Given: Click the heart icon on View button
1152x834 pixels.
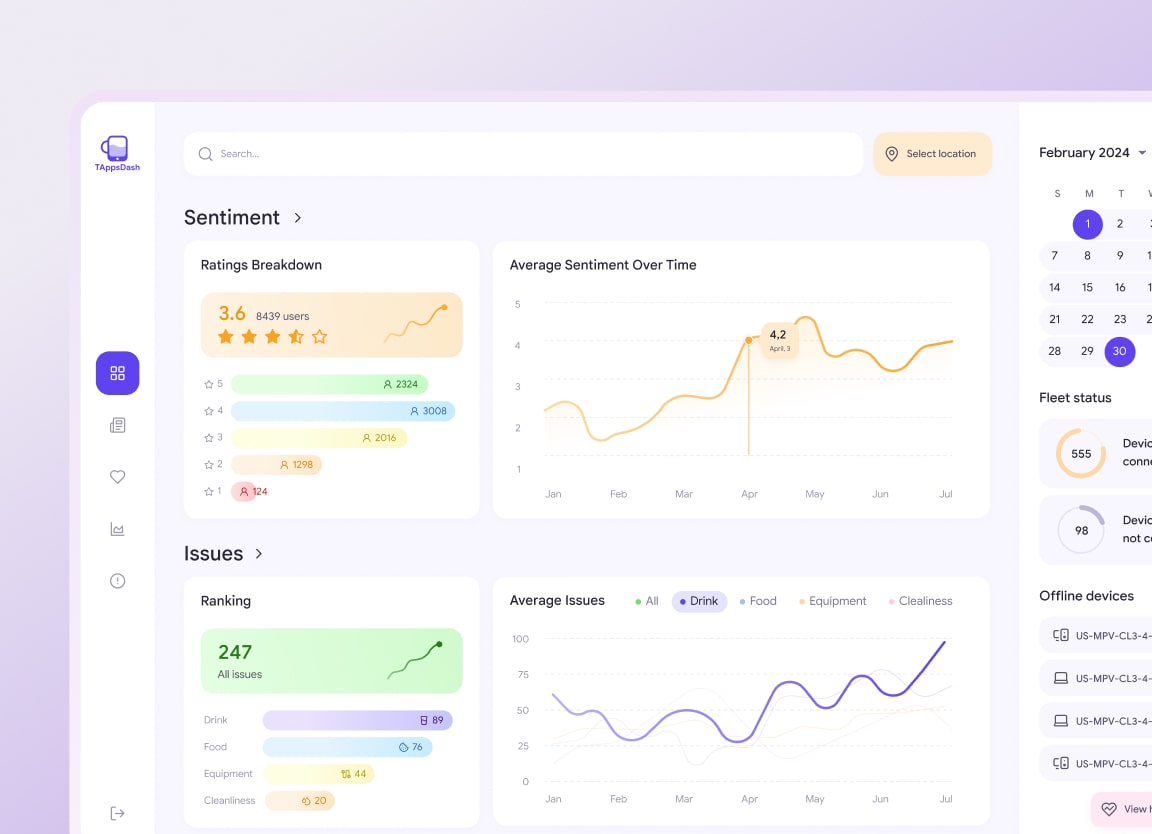Looking at the screenshot, I should click(1109, 809).
